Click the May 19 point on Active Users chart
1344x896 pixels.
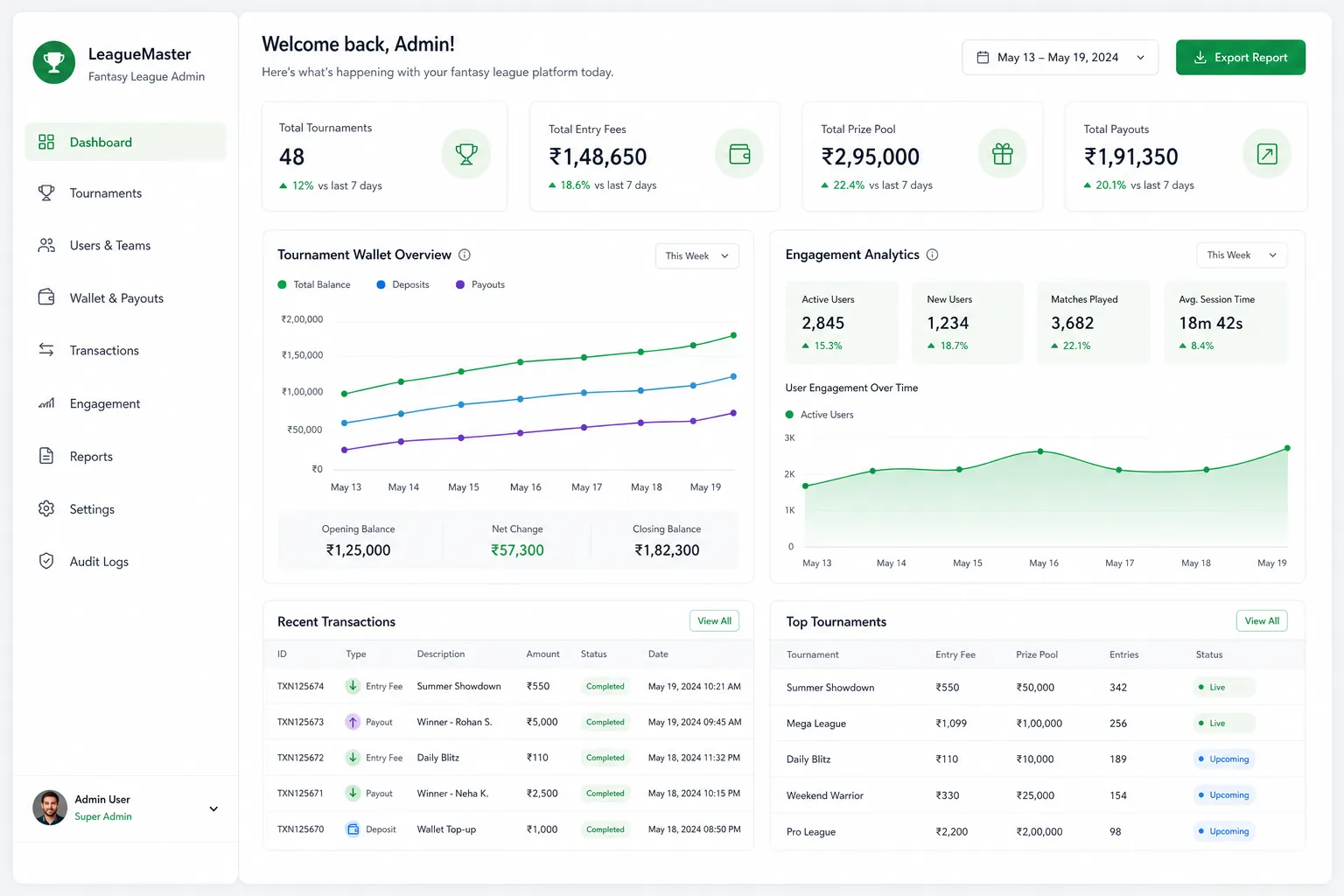pos(1287,448)
